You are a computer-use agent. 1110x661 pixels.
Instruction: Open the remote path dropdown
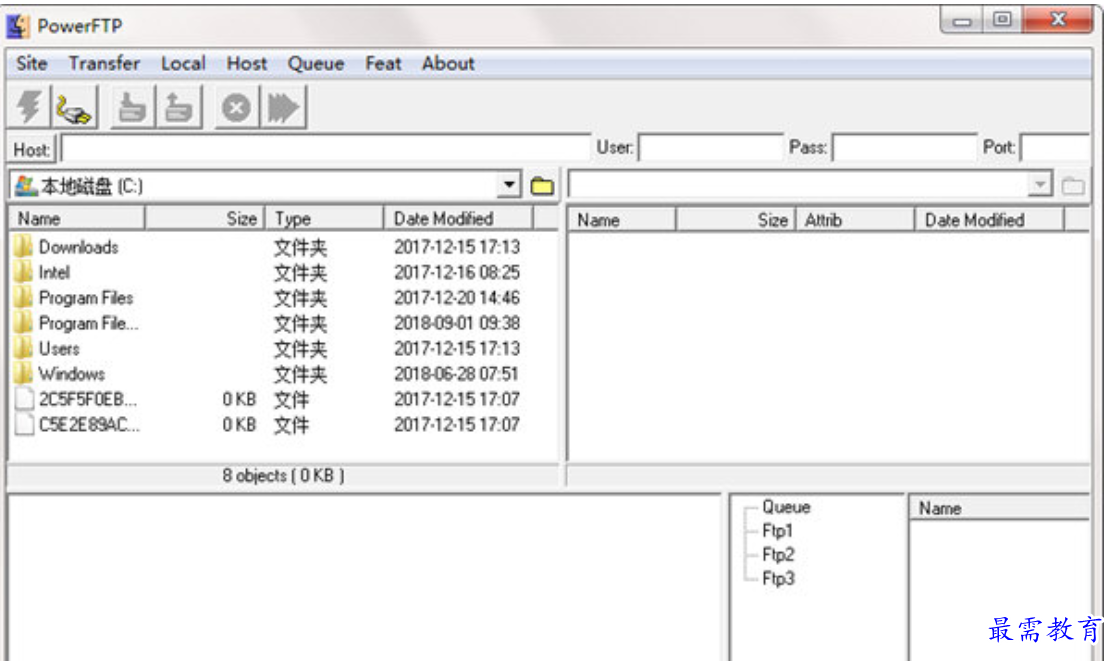coord(1039,185)
